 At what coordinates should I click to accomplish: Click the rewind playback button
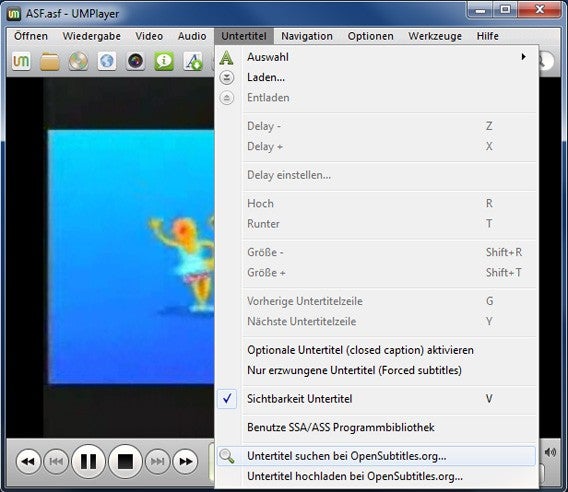tap(28, 462)
